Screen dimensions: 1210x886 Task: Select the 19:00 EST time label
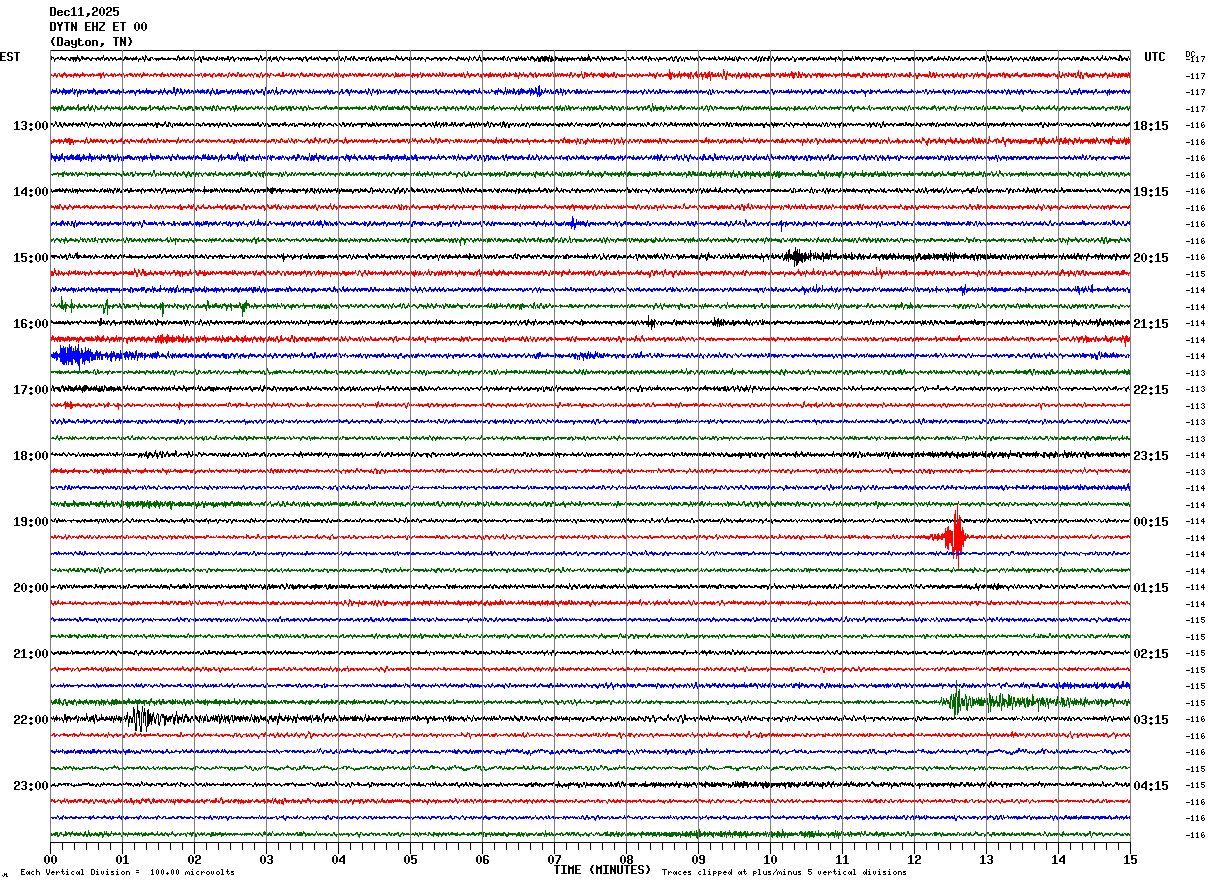coord(30,522)
